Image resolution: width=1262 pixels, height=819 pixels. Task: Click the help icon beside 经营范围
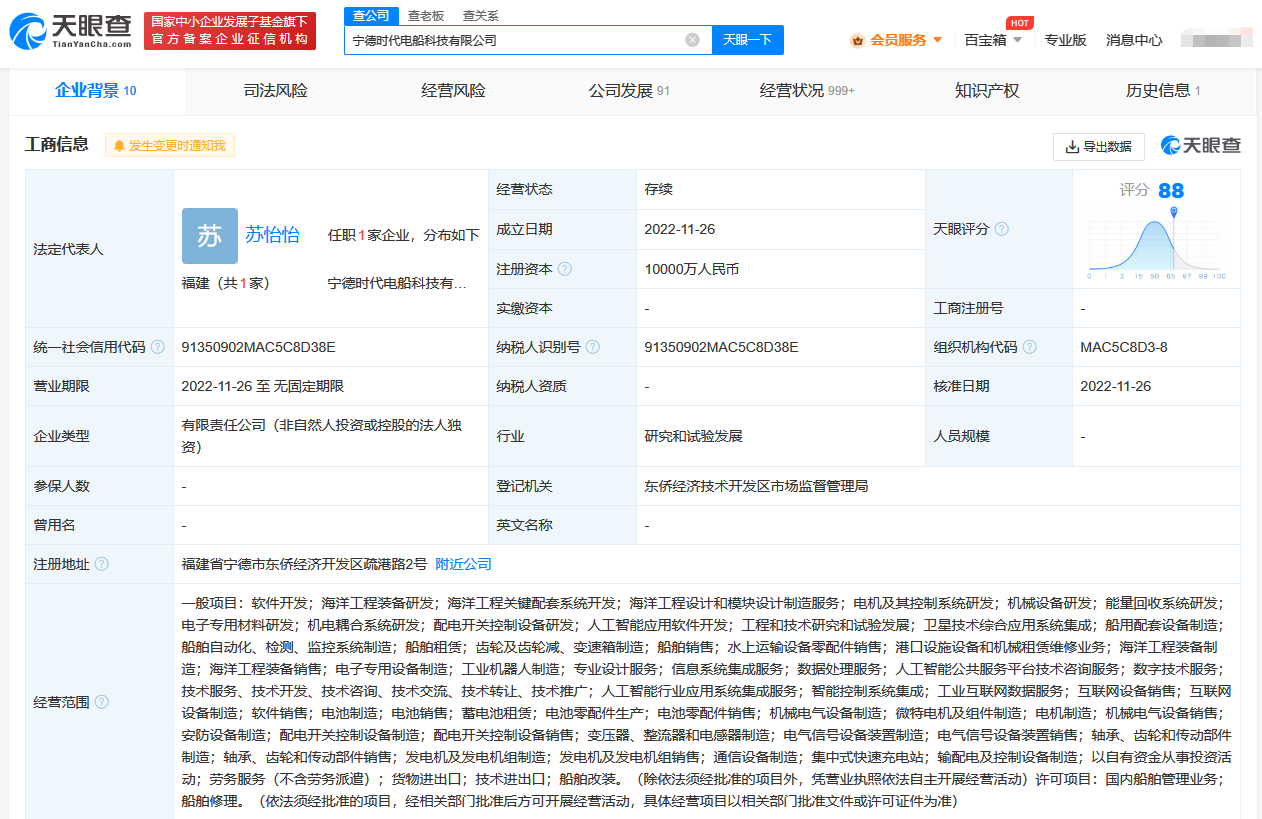(x=101, y=702)
